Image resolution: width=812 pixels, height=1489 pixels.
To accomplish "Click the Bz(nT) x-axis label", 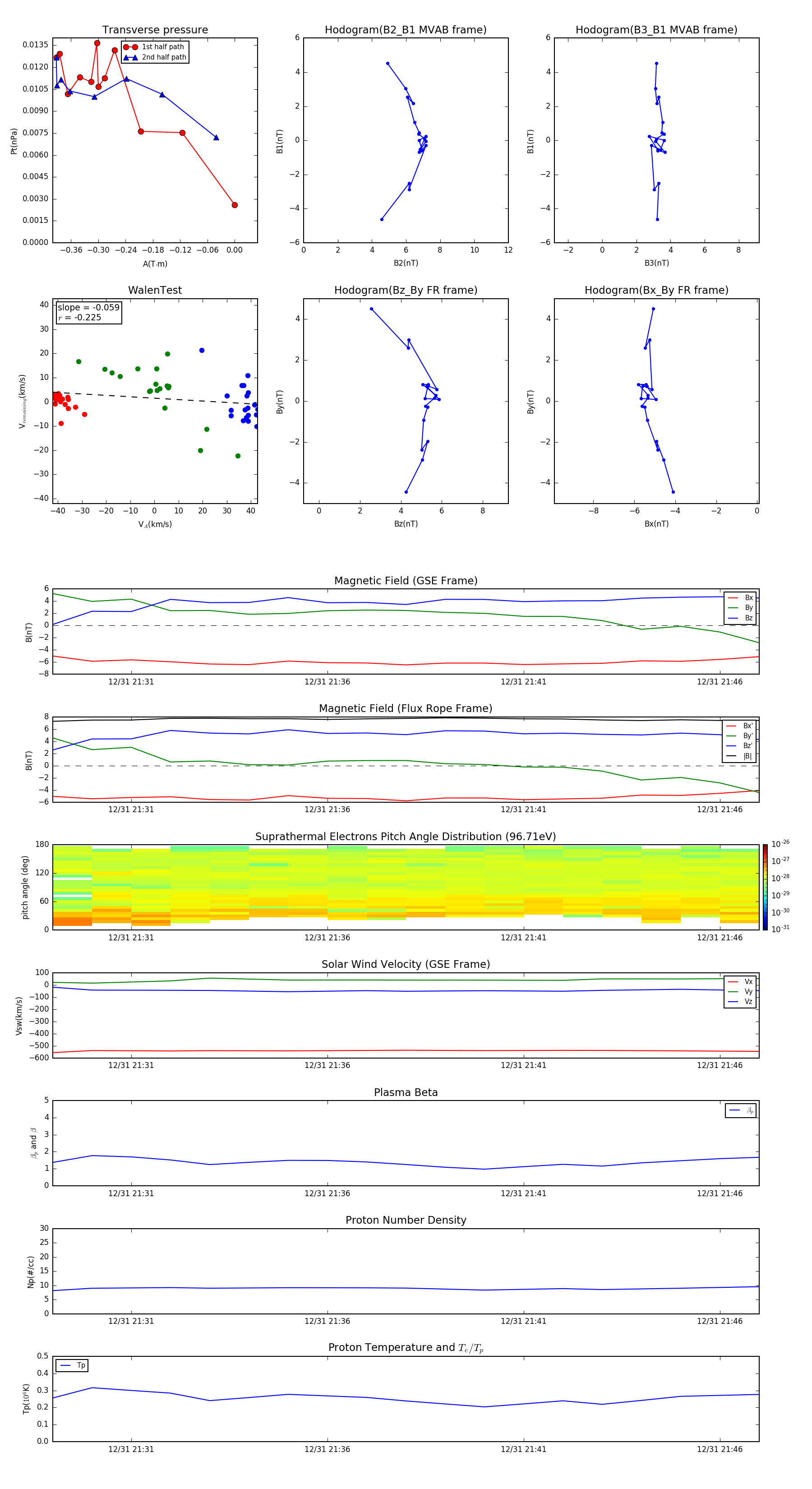I will (406, 524).
